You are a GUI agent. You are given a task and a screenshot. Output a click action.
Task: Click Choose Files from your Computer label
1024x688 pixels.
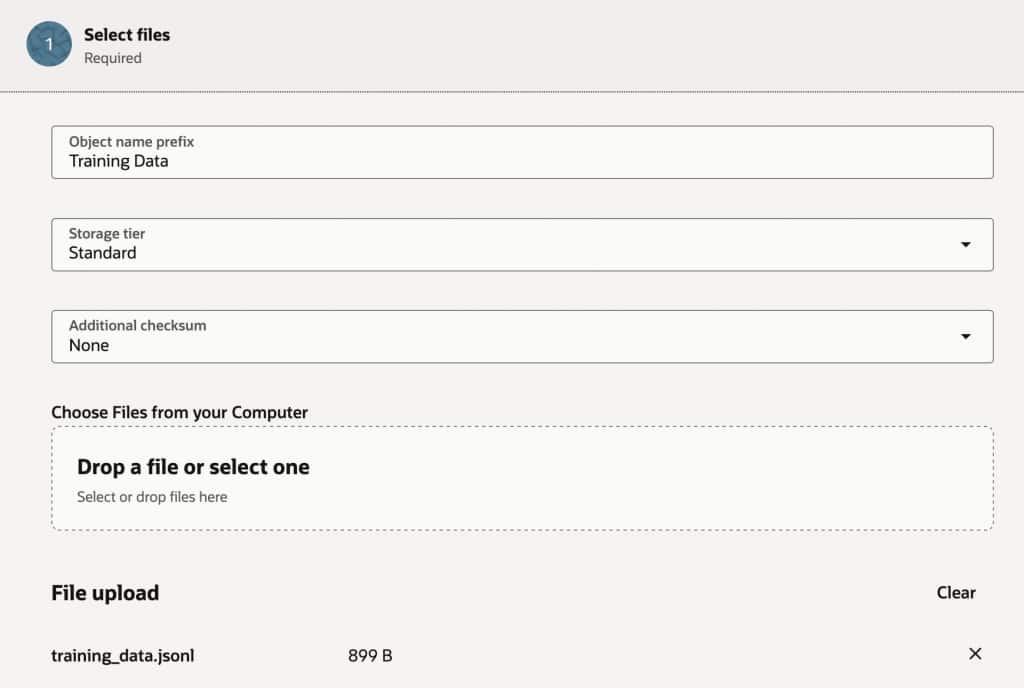[x=179, y=412]
